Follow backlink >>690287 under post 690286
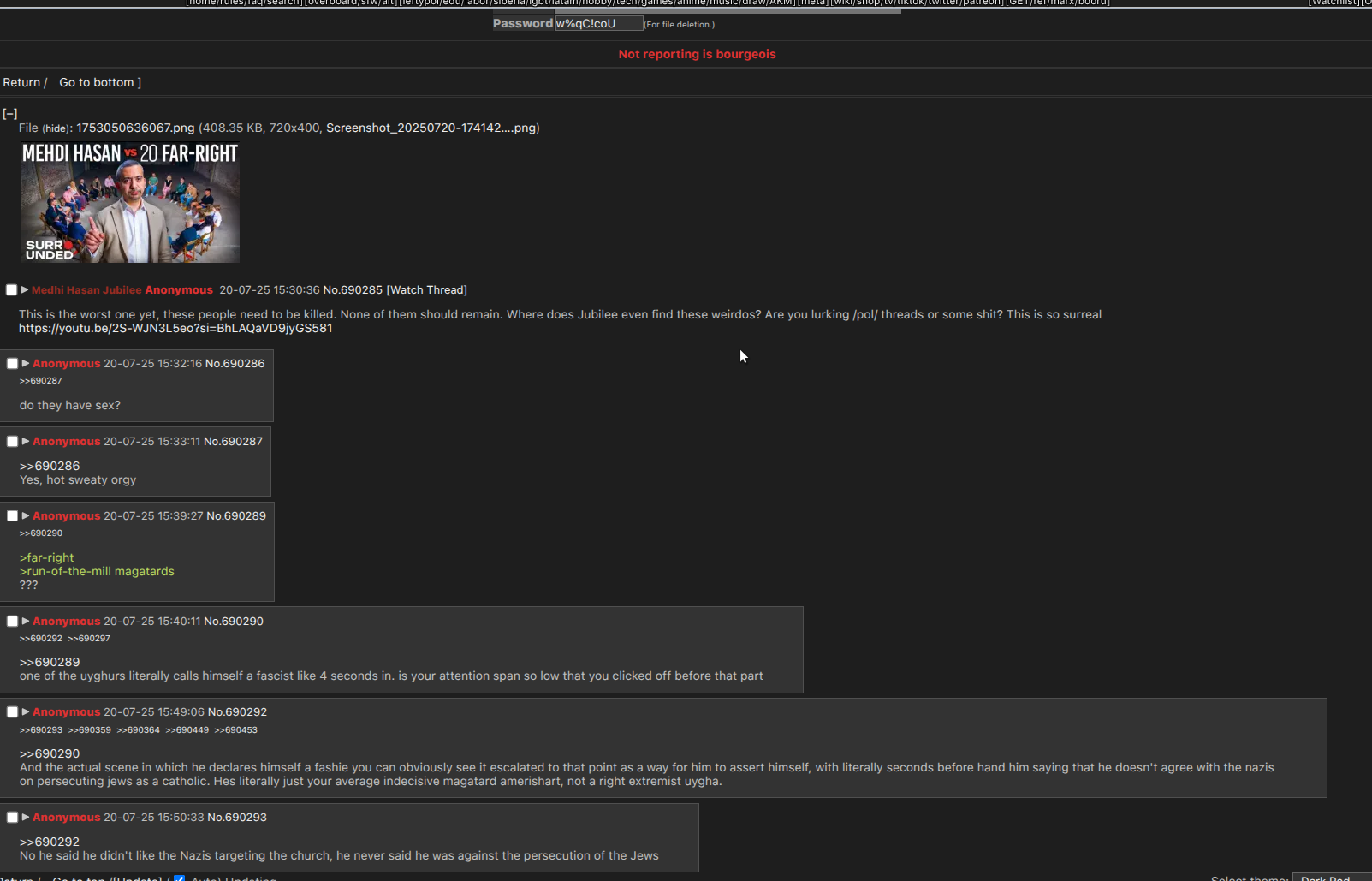Screen dimensions: 1372x881 coord(41,380)
